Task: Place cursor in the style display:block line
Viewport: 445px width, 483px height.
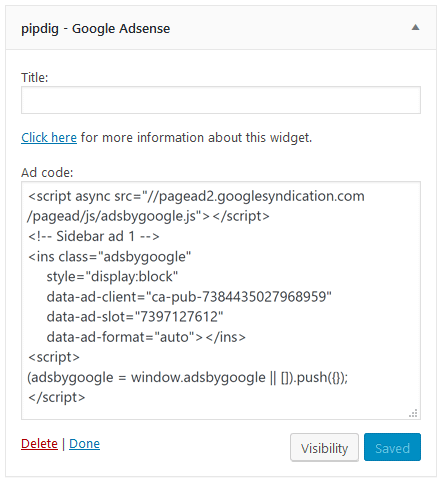Action: coord(112,277)
